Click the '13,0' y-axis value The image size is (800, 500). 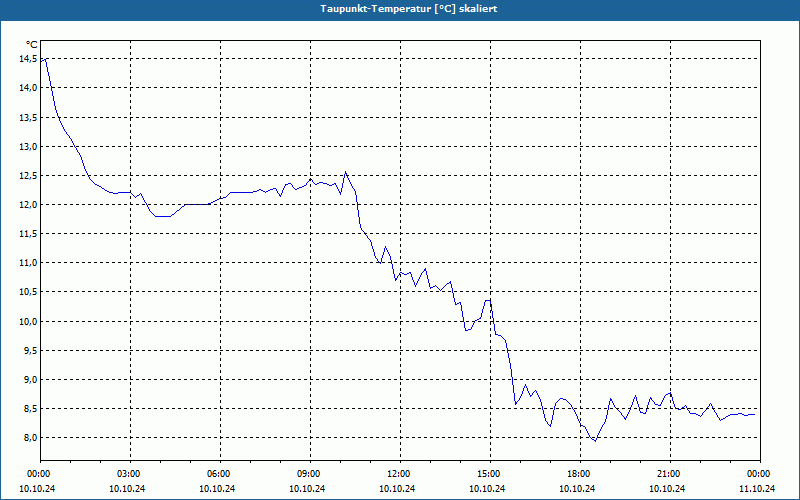click(28, 146)
